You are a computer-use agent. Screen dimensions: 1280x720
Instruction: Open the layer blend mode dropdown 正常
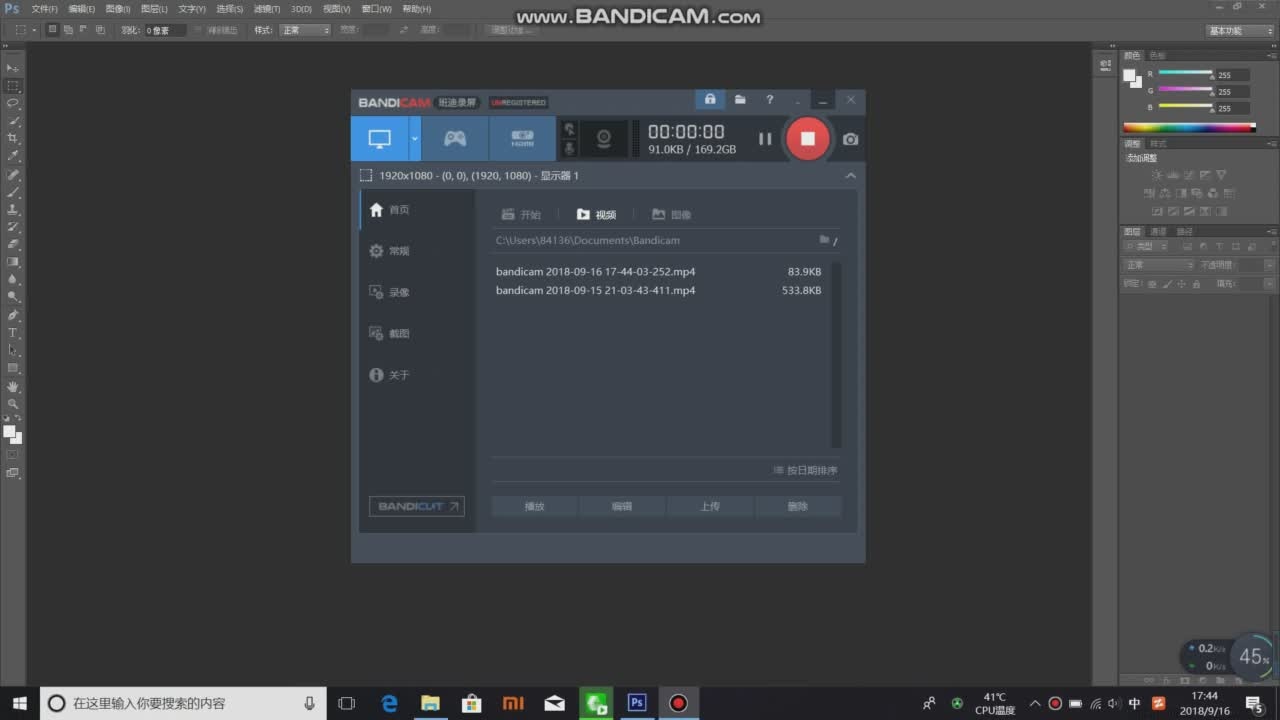(1159, 265)
